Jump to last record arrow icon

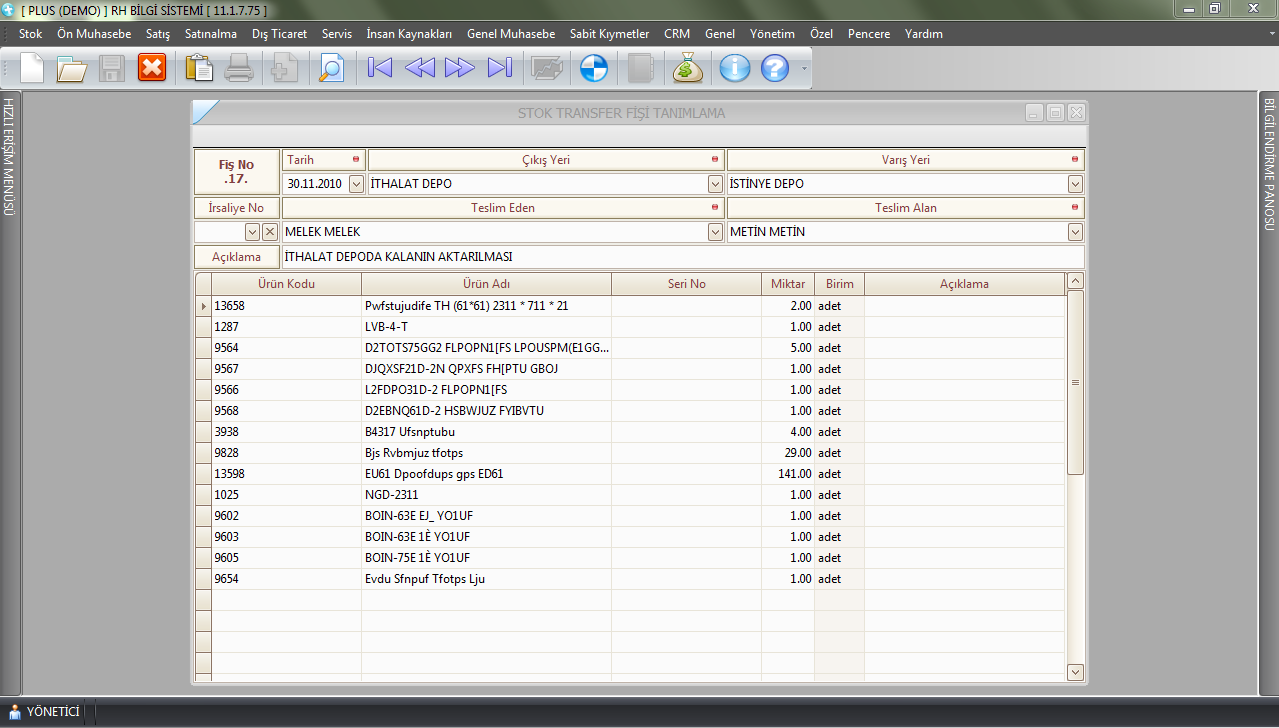pyautogui.click(x=500, y=68)
